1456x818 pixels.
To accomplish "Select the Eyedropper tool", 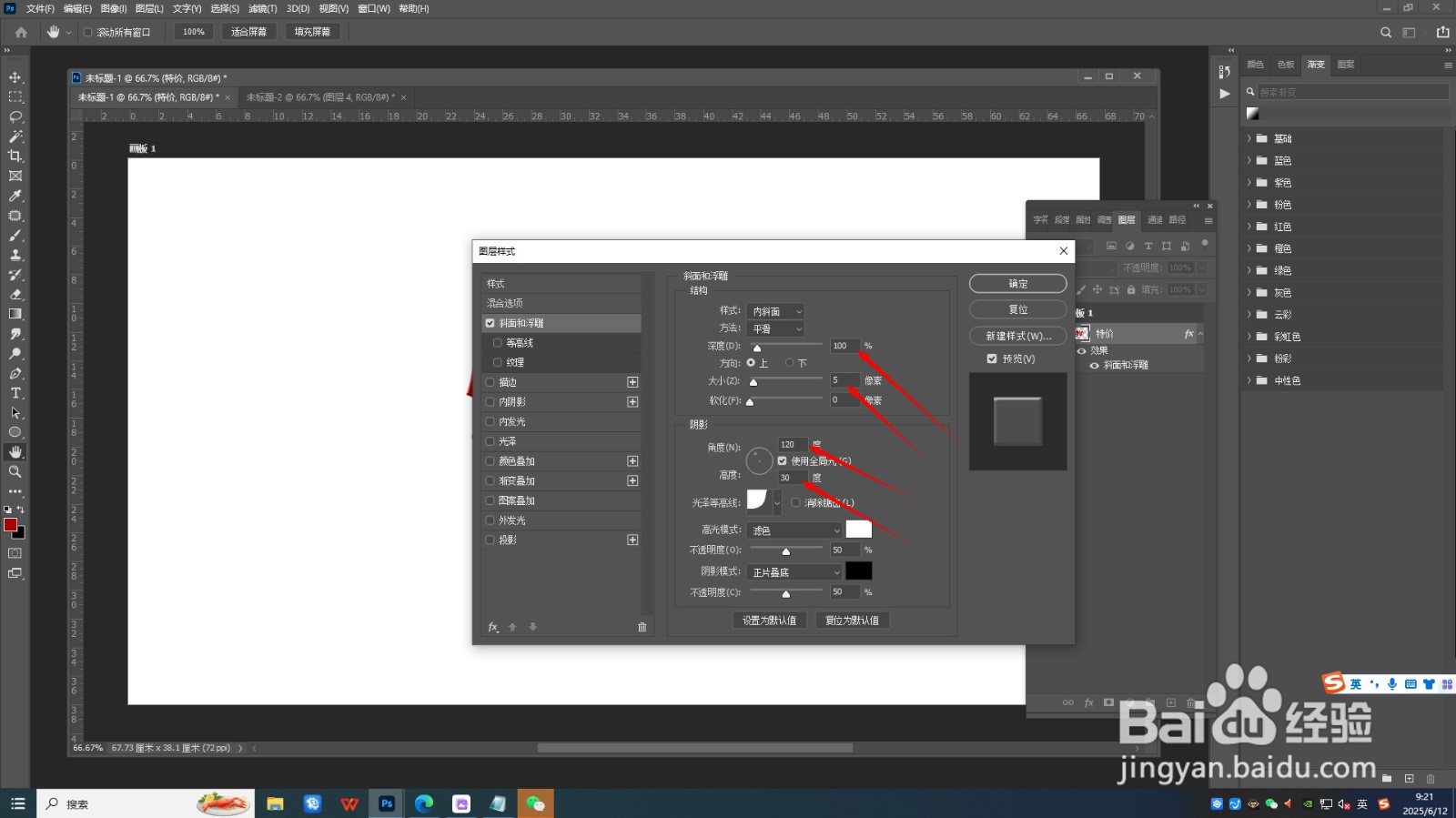I will [x=15, y=196].
